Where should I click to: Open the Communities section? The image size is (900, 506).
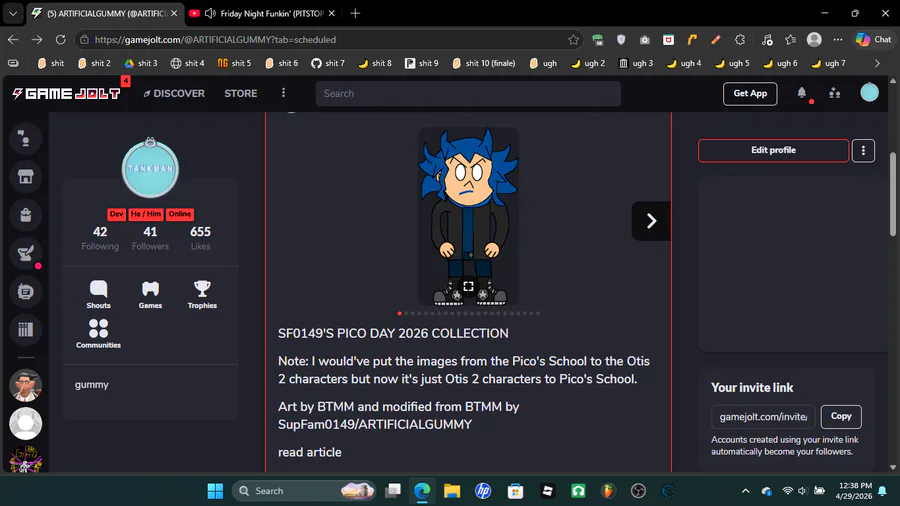[x=98, y=334]
